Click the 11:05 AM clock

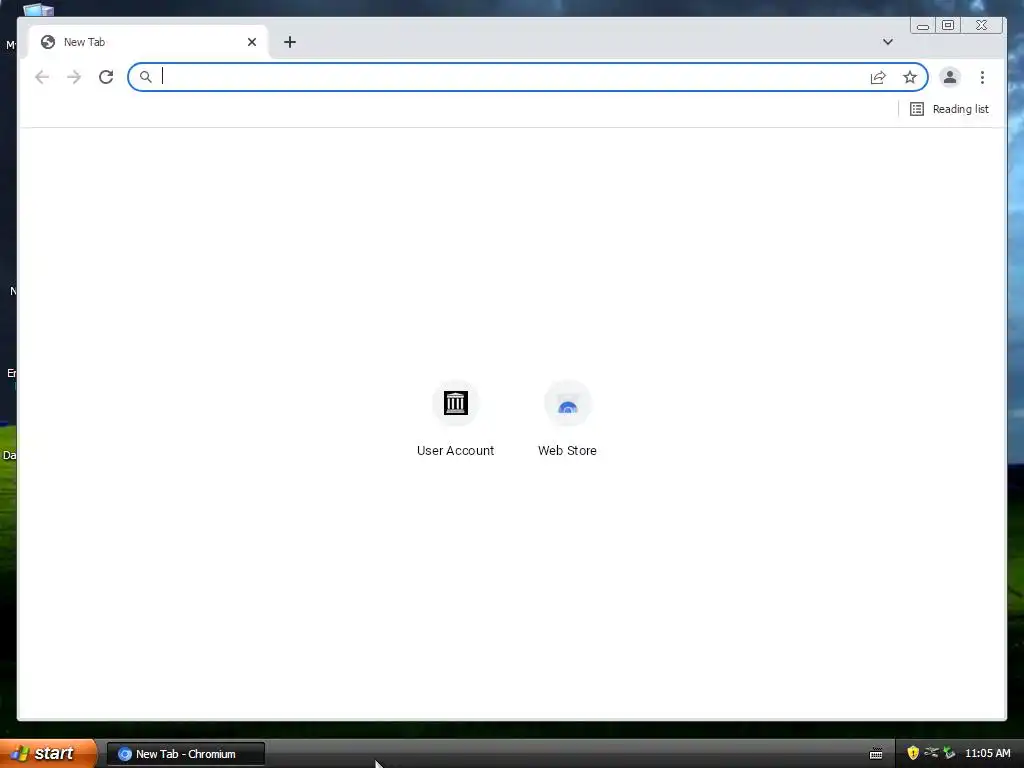(x=987, y=754)
